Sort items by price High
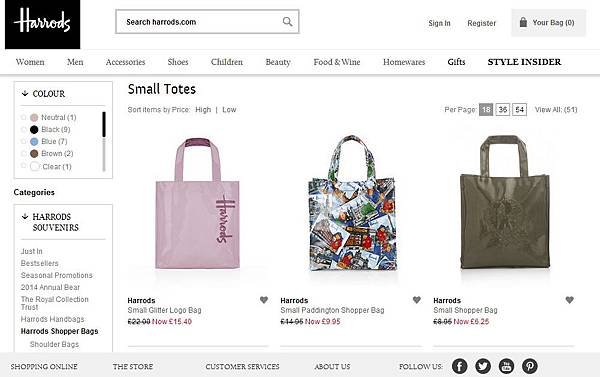 pos(203,110)
